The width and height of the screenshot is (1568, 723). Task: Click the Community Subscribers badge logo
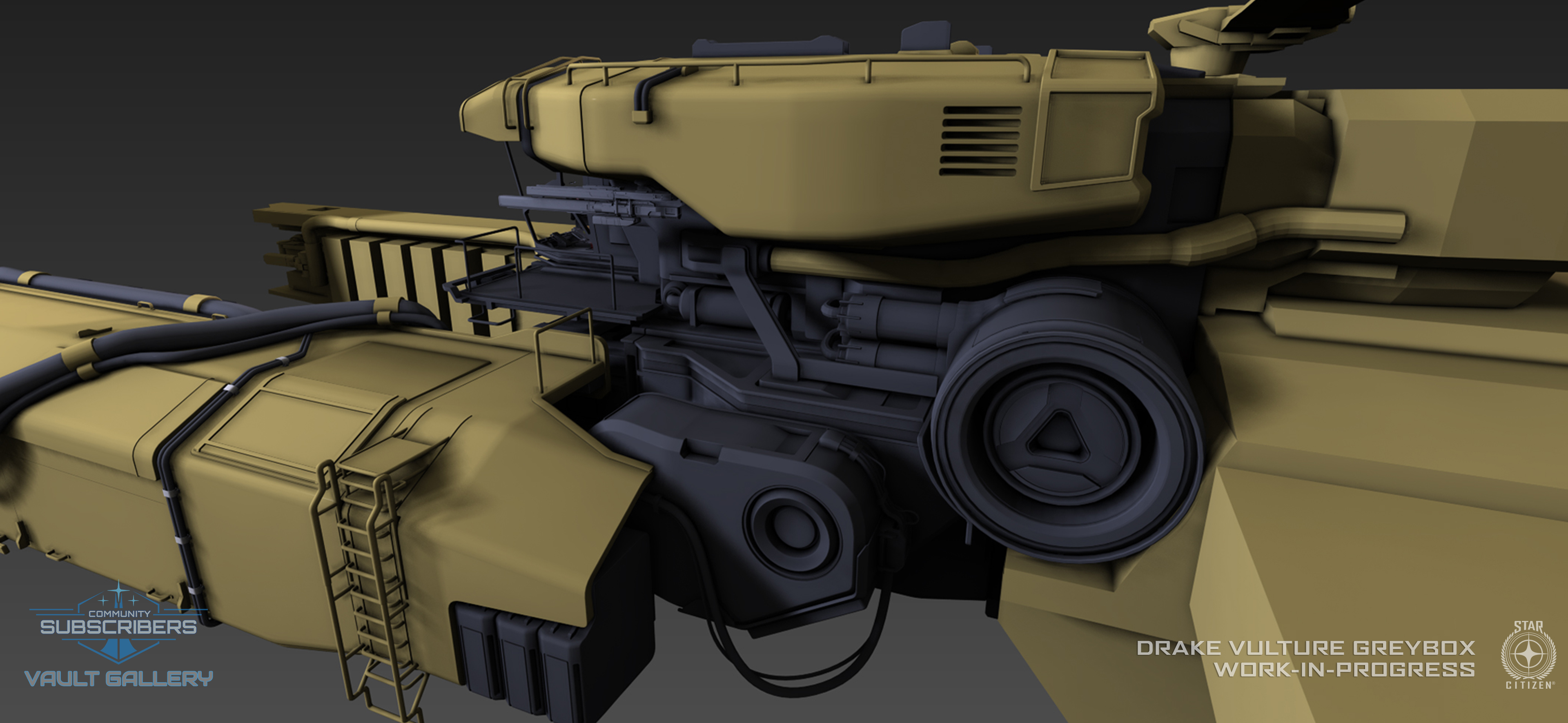pos(119,625)
